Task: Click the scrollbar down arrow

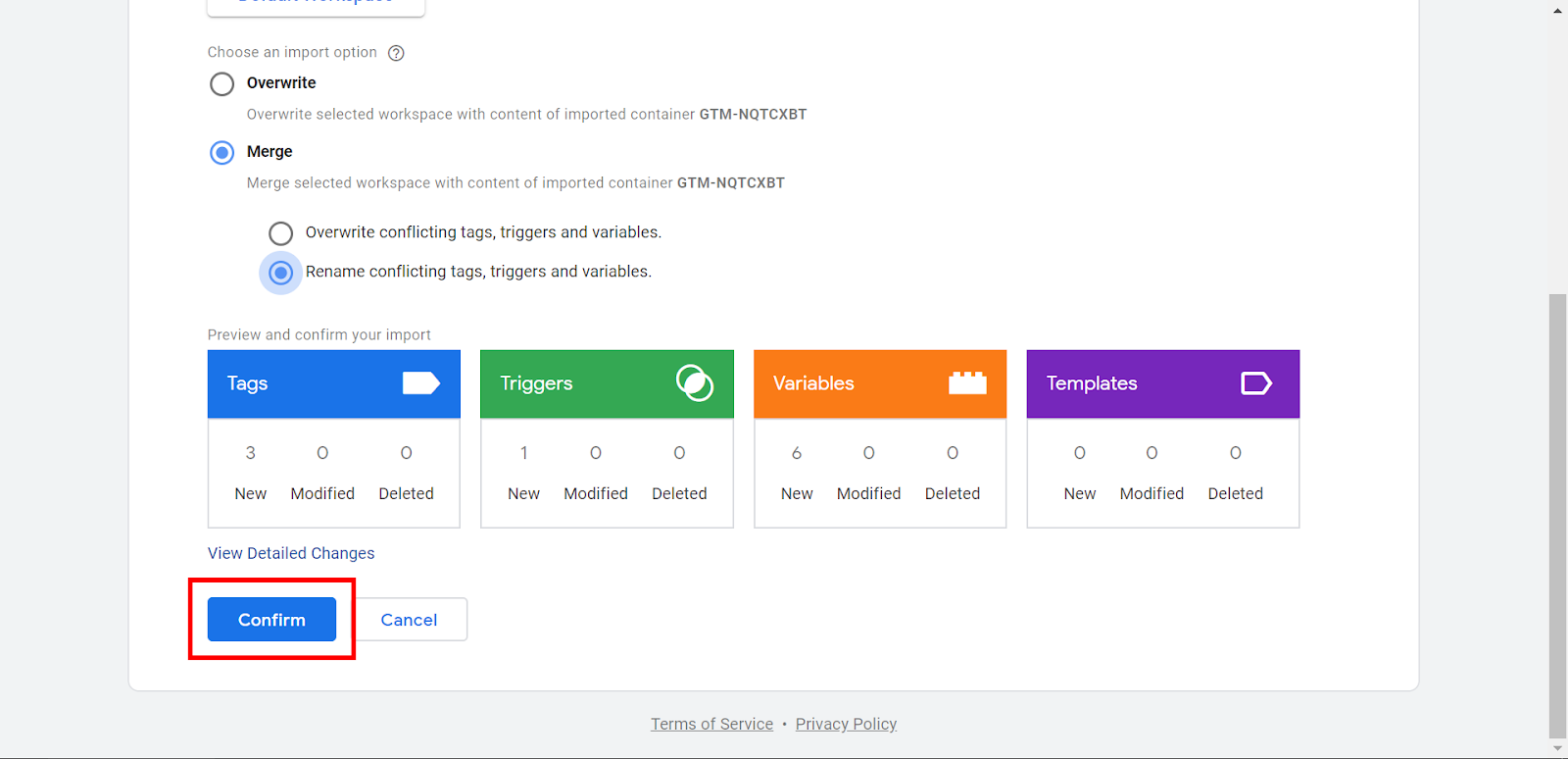Action: 1557,749
